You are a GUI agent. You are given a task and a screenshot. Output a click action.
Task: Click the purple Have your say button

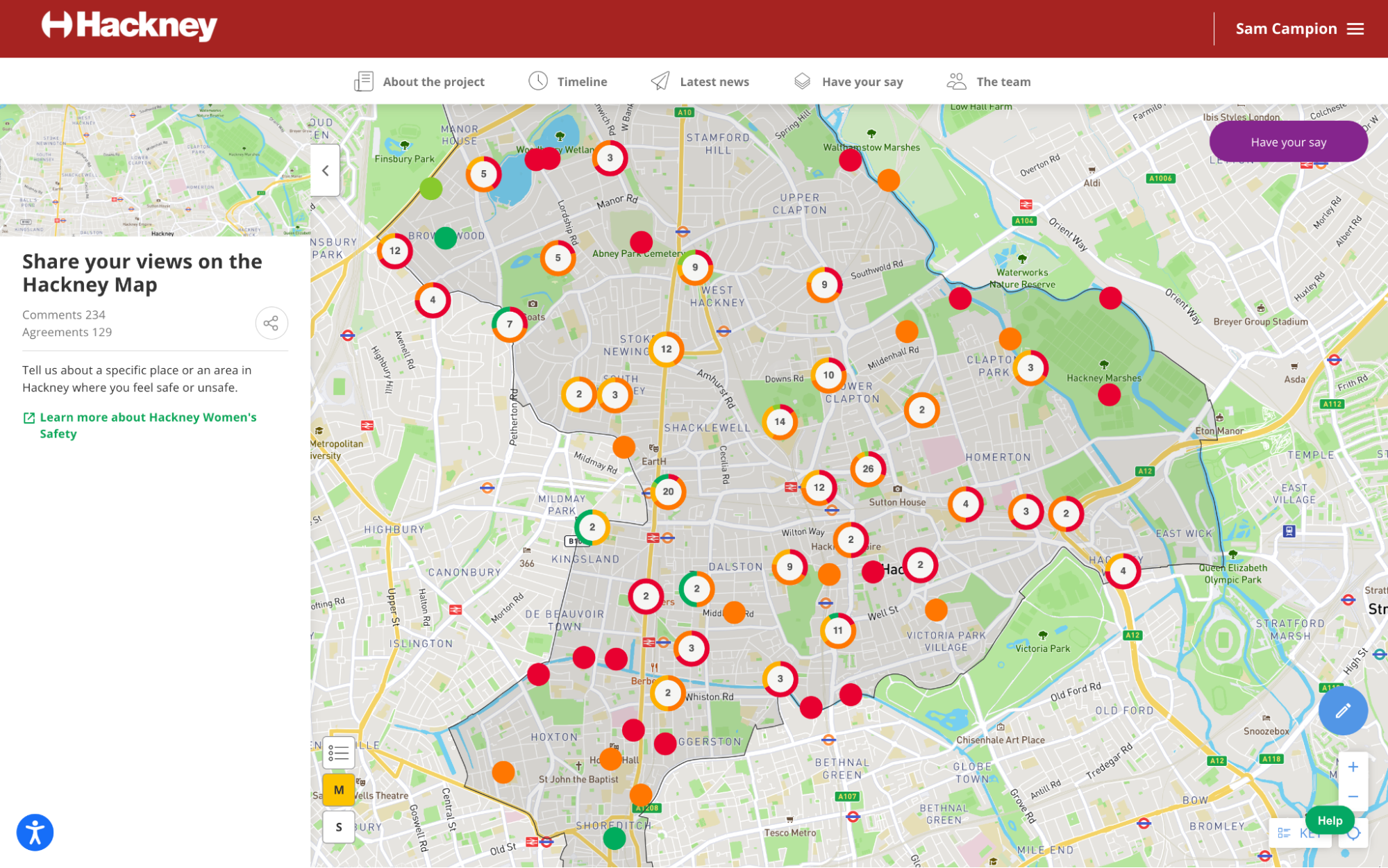click(x=1288, y=142)
